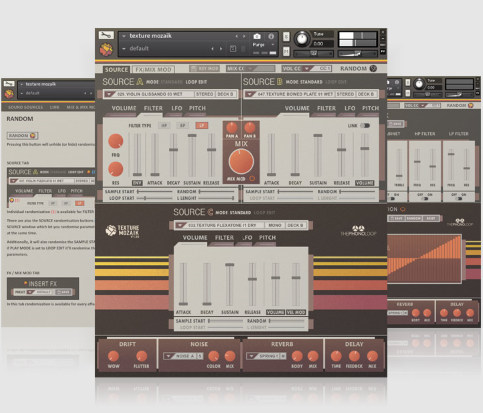Click the wrench icon at top left
Screen dimensions: 483x413
(106, 35)
